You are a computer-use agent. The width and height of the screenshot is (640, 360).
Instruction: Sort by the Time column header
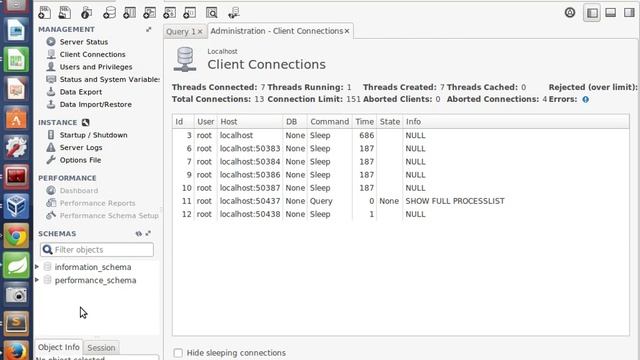(x=364, y=122)
